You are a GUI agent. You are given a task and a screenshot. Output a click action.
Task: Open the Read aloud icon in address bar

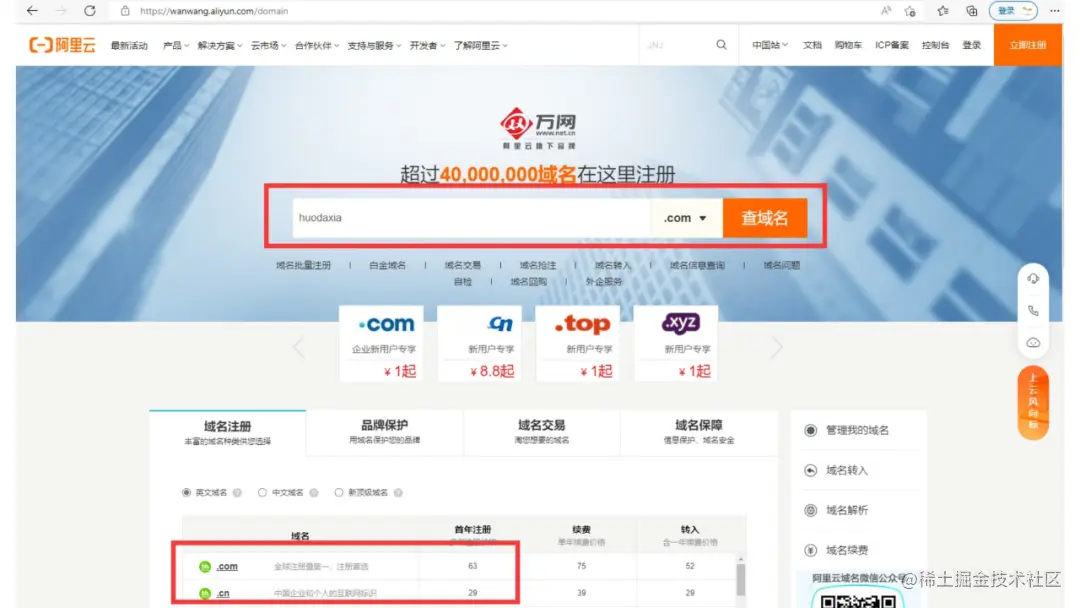(886, 11)
